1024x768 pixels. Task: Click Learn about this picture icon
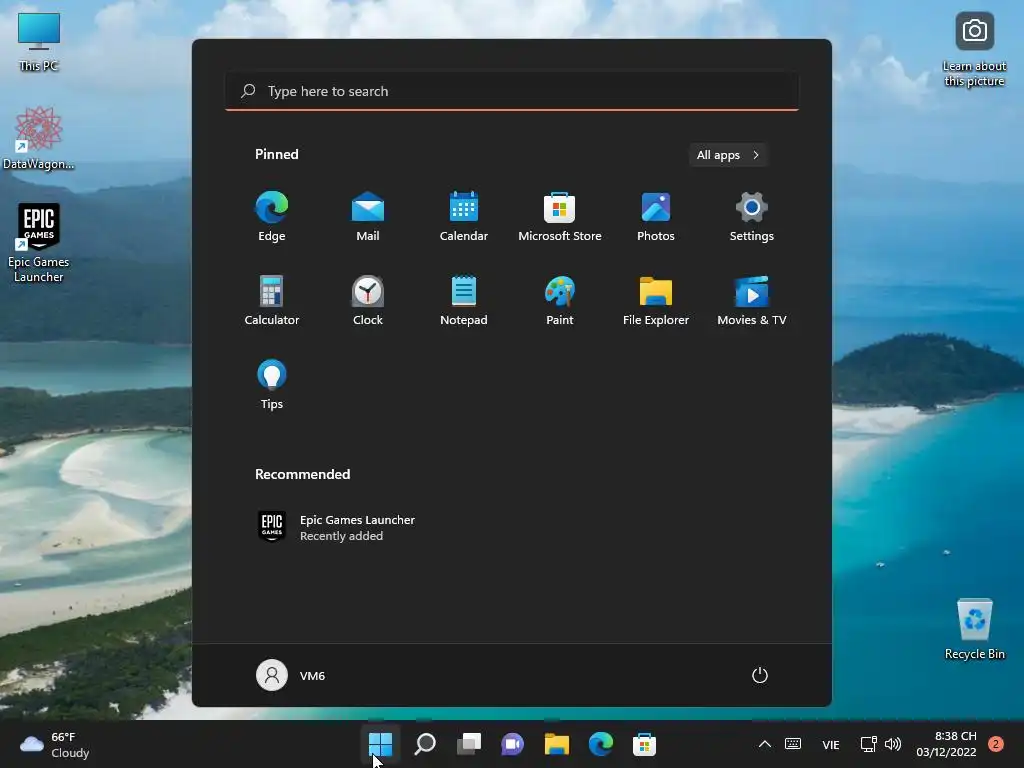(x=974, y=50)
